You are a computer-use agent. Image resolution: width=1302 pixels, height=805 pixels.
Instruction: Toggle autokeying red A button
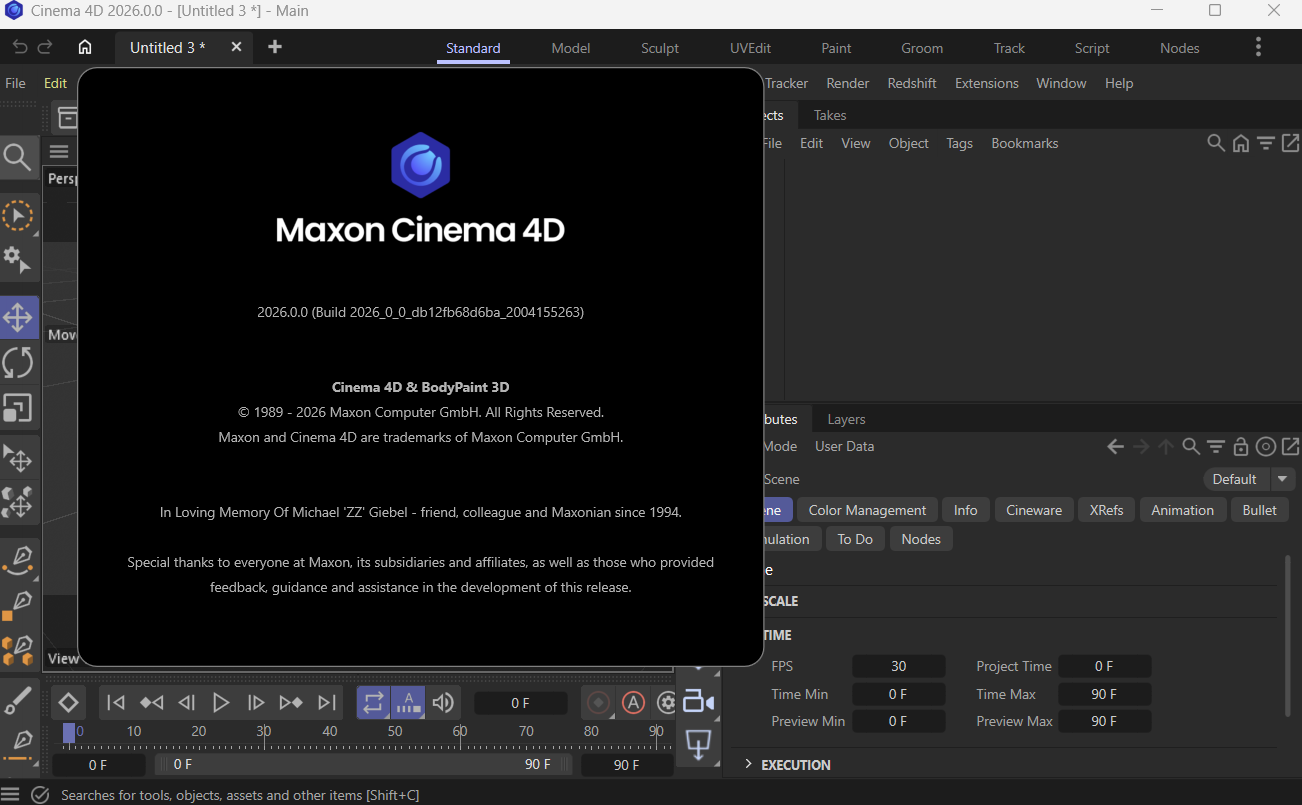point(633,703)
